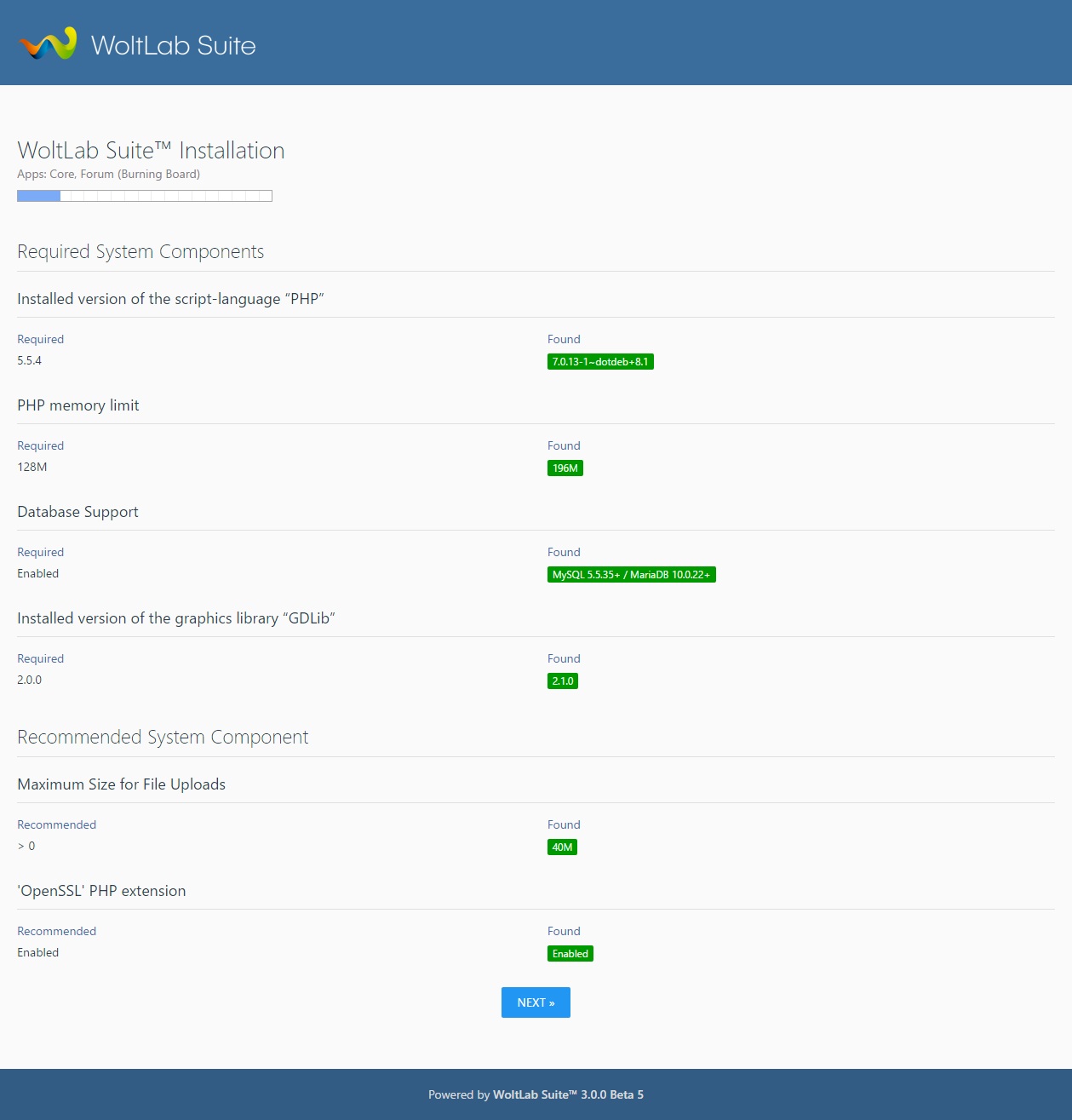
Task: Click the 'OpenSSL' PHP extension heading
Action: pos(101,891)
